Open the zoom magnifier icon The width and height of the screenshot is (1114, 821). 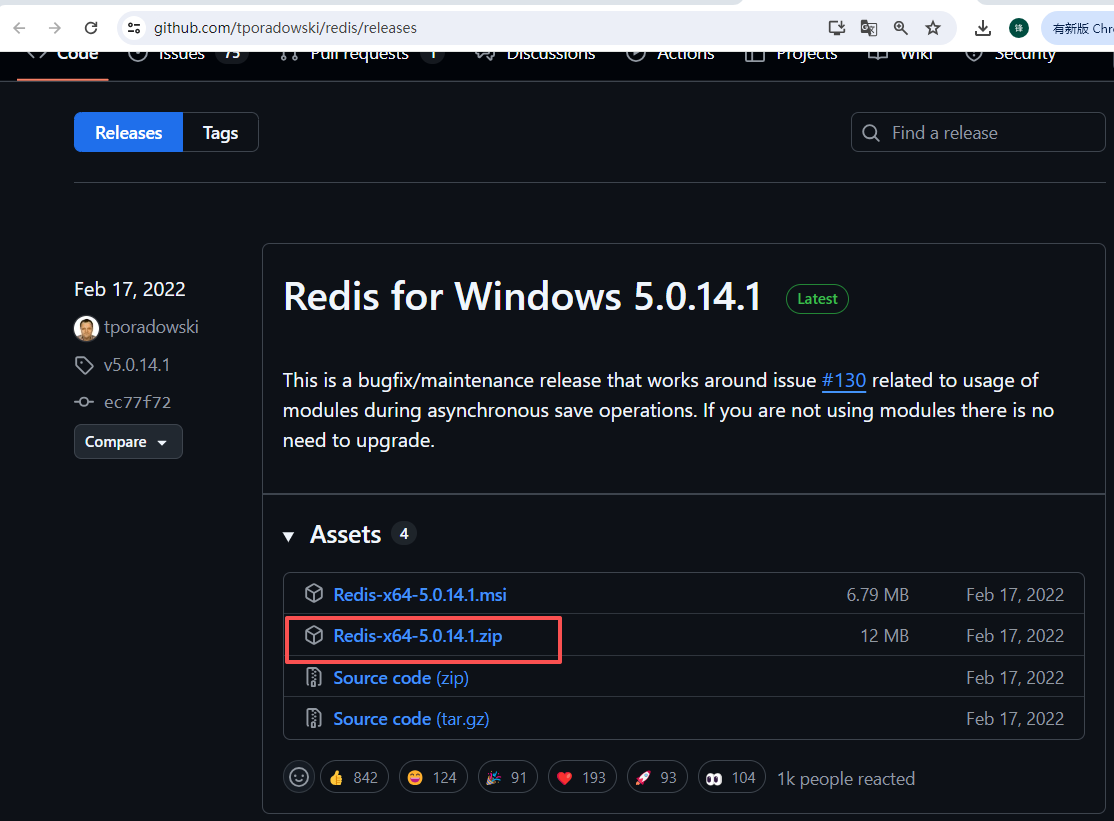click(900, 28)
